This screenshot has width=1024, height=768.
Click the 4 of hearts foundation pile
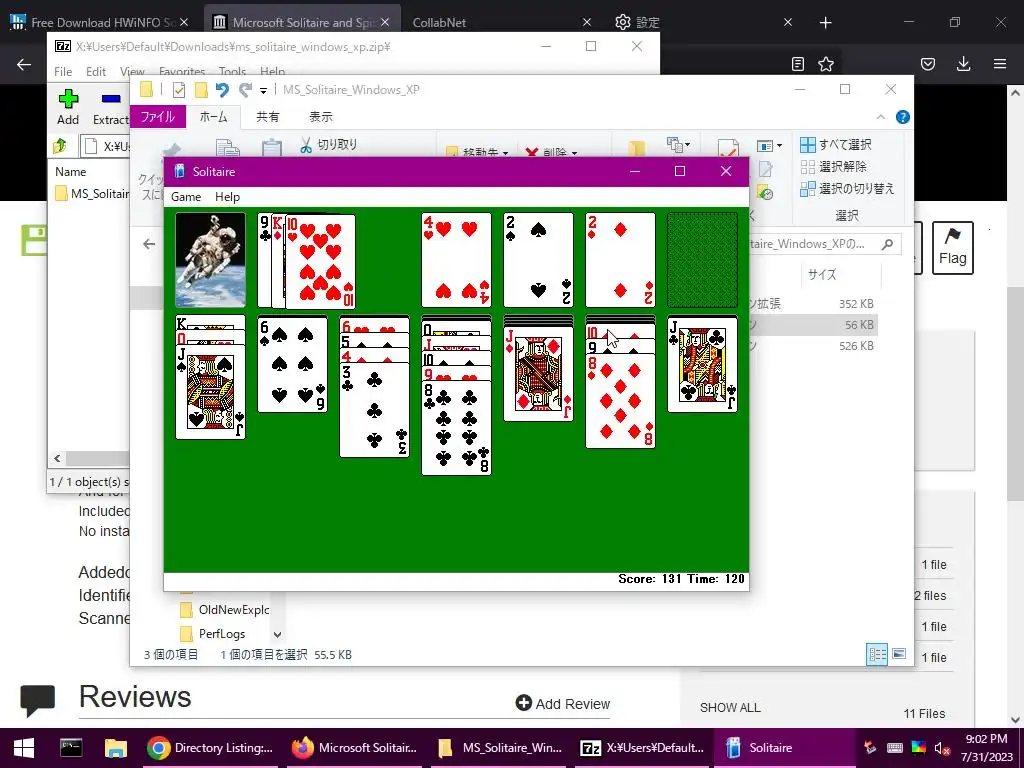coord(456,260)
